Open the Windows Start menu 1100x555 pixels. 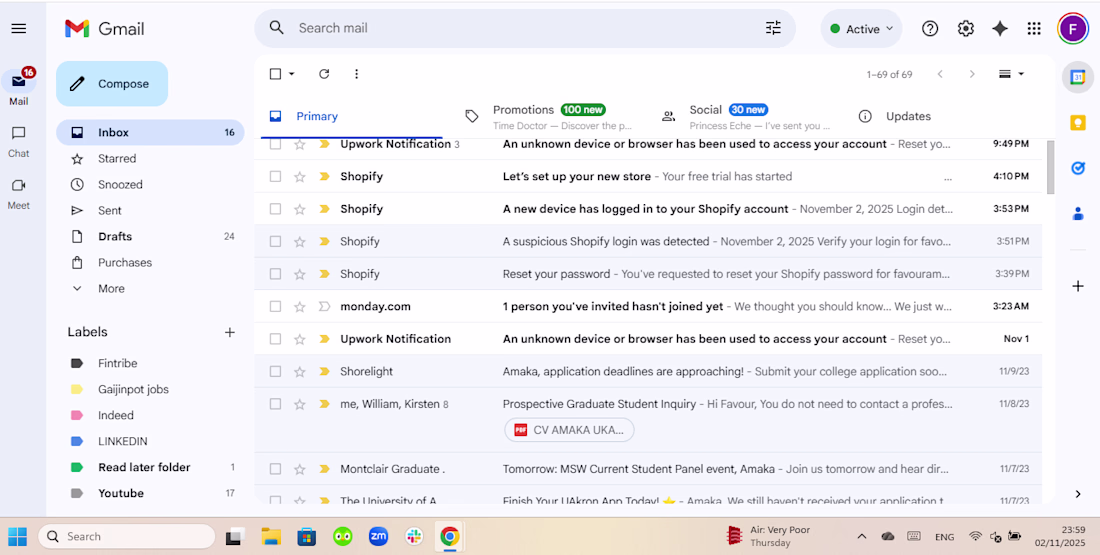(18, 537)
